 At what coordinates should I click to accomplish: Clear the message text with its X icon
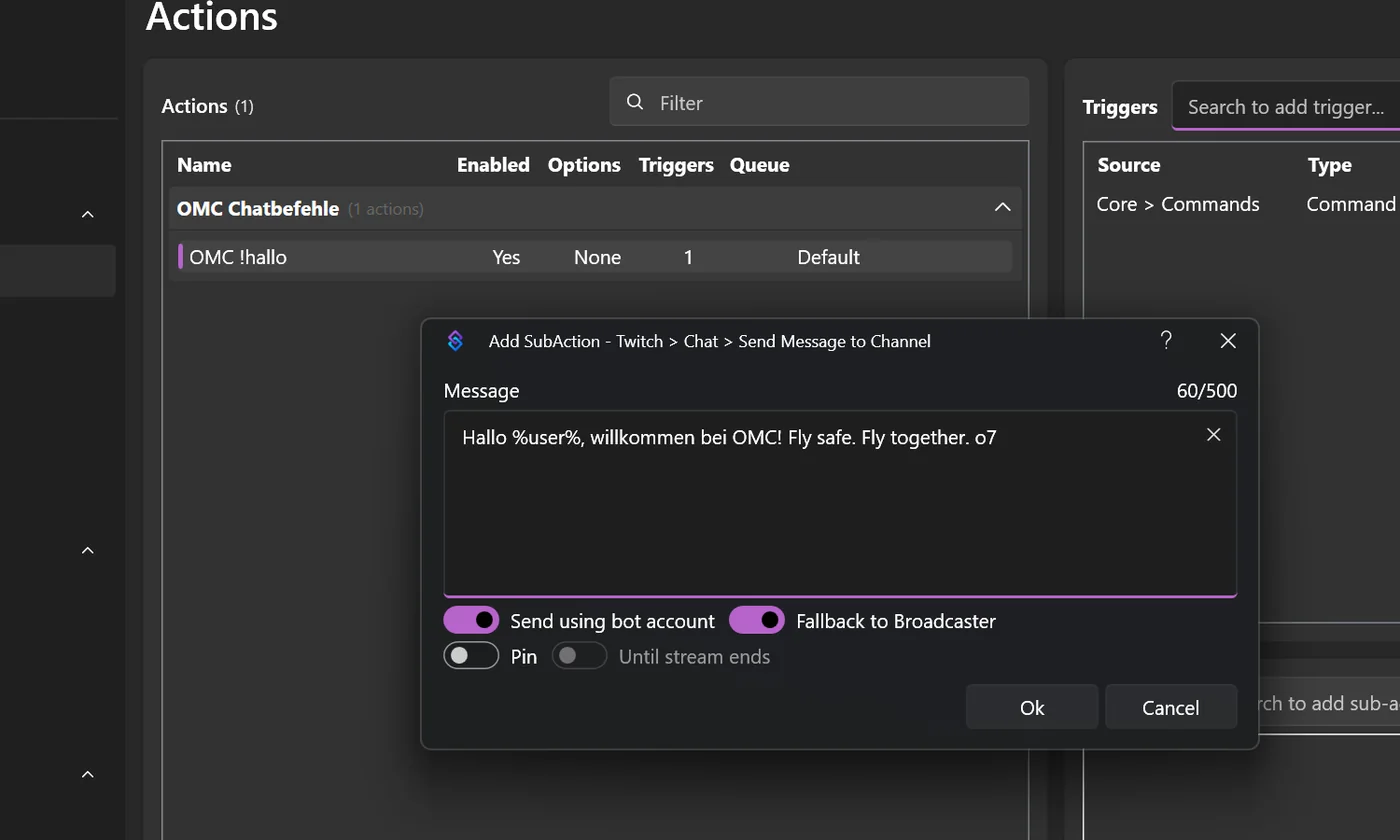click(1214, 435)
